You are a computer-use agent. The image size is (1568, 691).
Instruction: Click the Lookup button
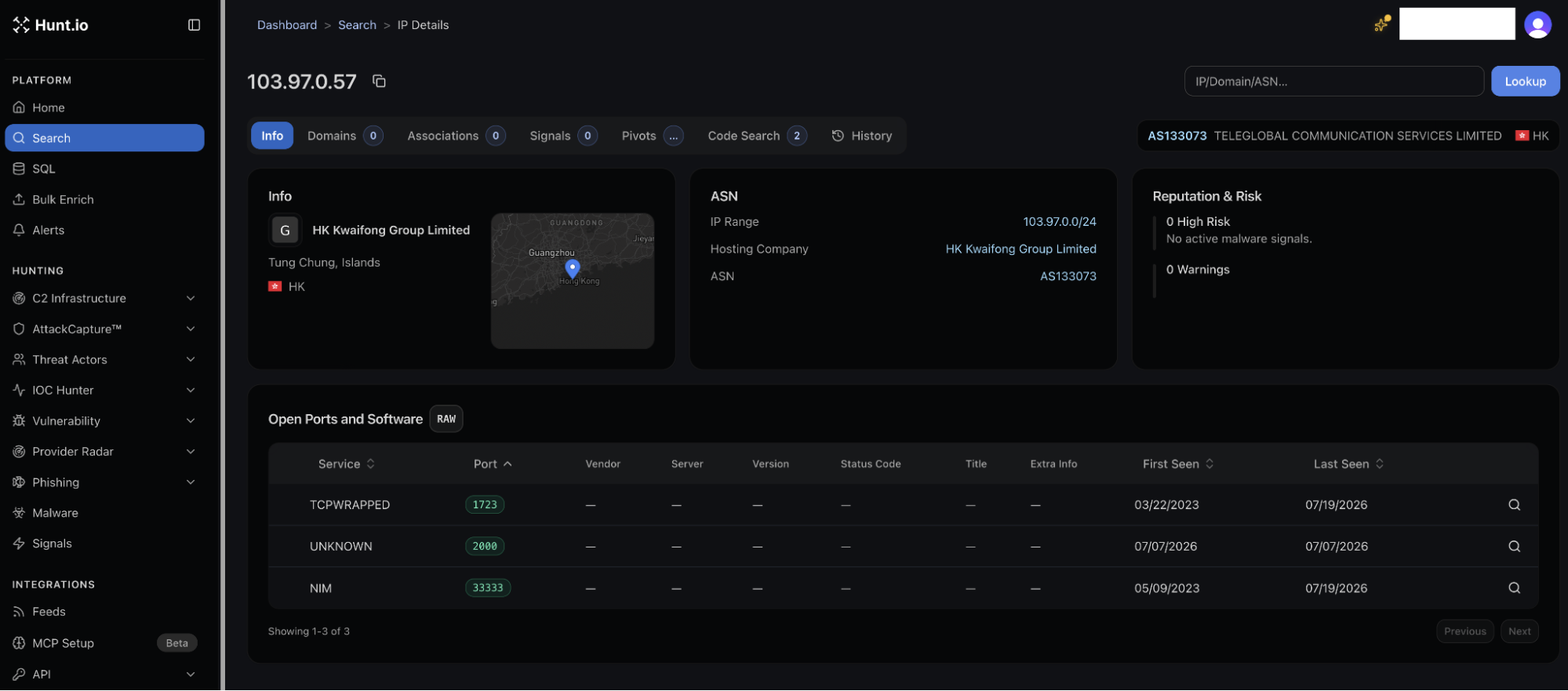pos(1525,82)
